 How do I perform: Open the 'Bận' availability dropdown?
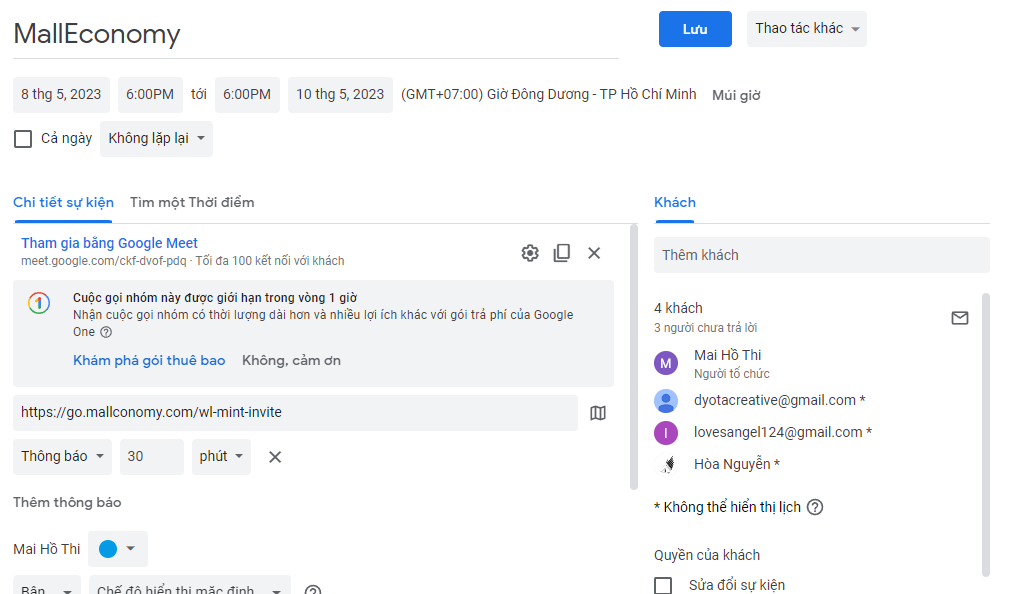tap(47, 585)
